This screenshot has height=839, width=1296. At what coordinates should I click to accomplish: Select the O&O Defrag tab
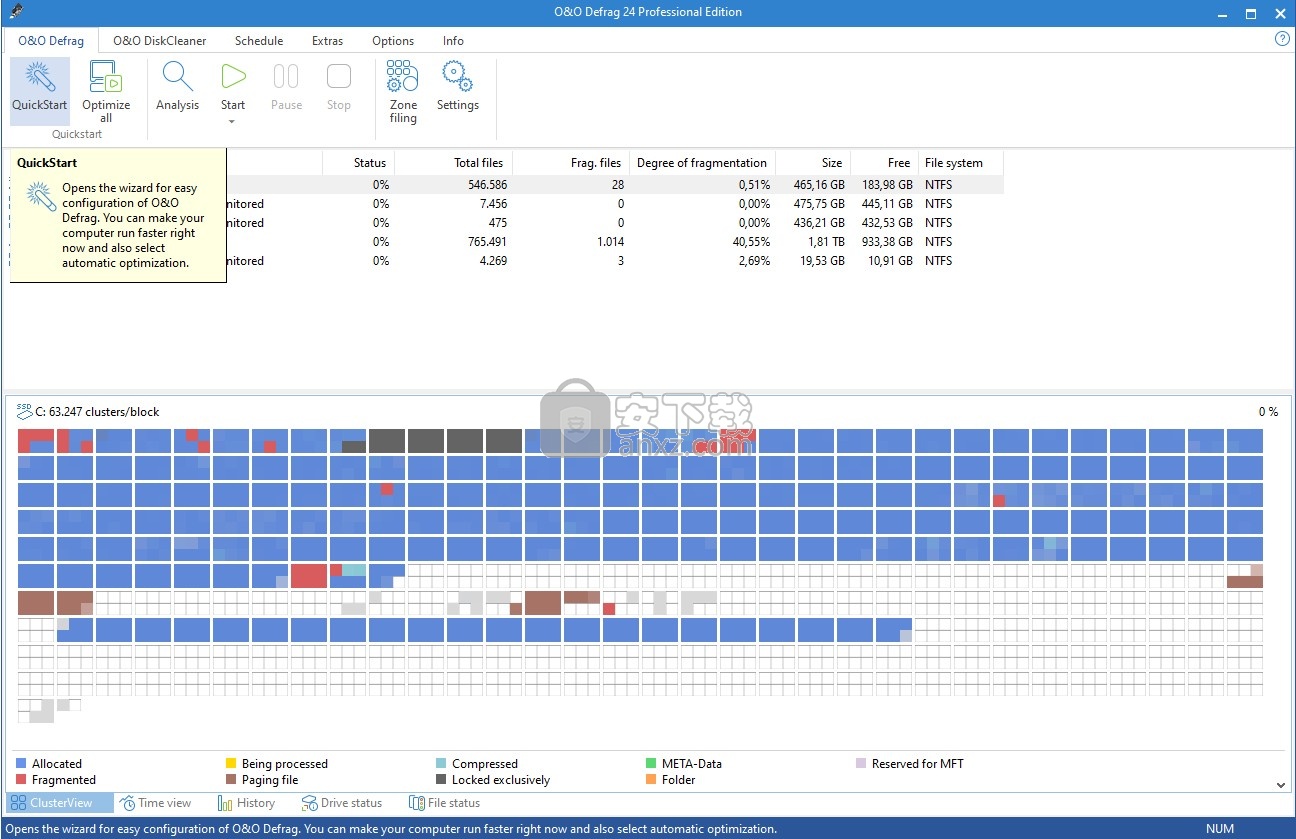pyautogui.click(x=51, y=41)
